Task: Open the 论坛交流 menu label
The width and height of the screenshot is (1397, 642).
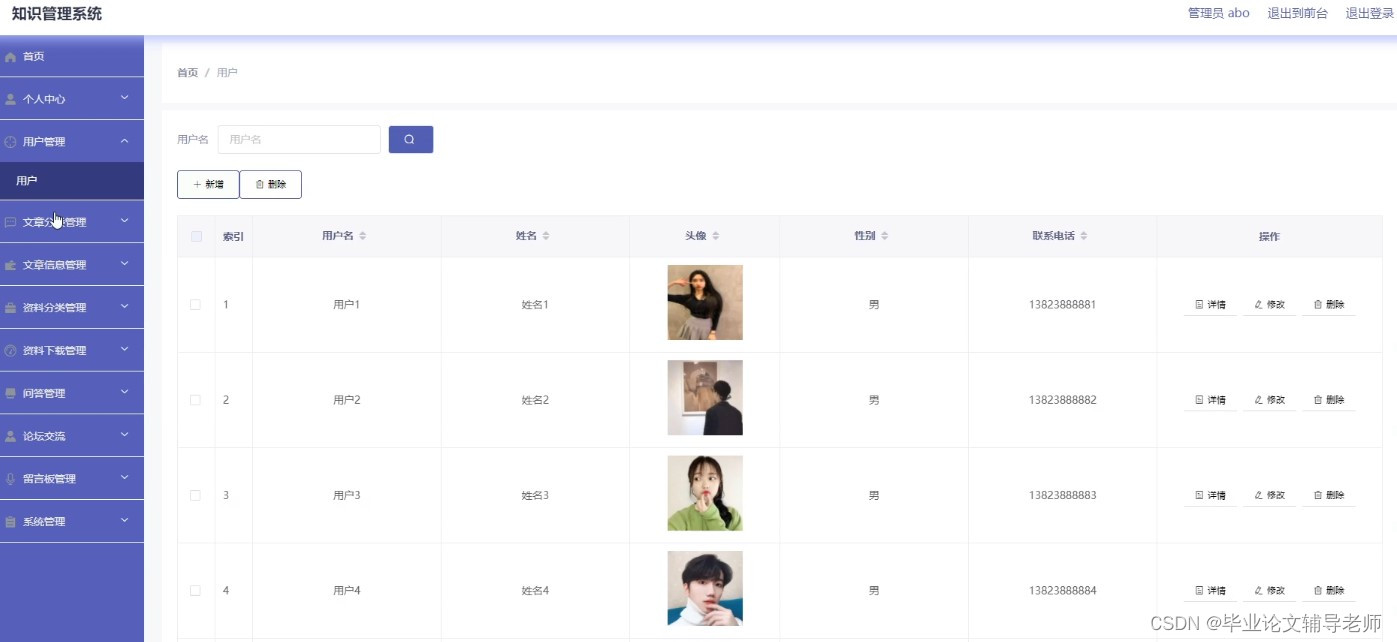Action: tap(44, 436)
